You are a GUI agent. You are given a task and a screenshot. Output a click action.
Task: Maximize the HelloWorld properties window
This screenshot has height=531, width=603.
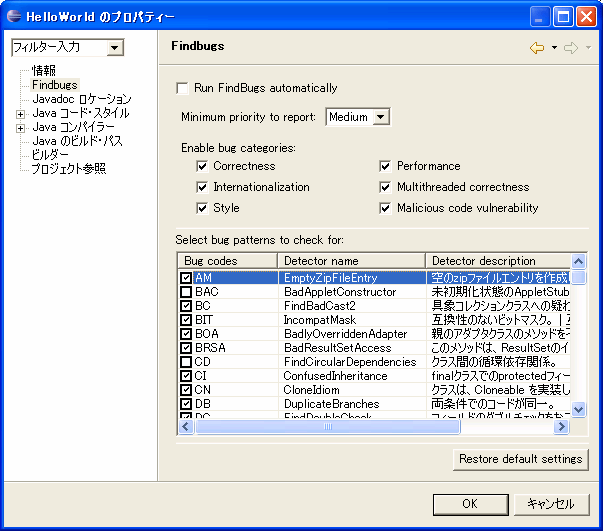click(563, 17)
